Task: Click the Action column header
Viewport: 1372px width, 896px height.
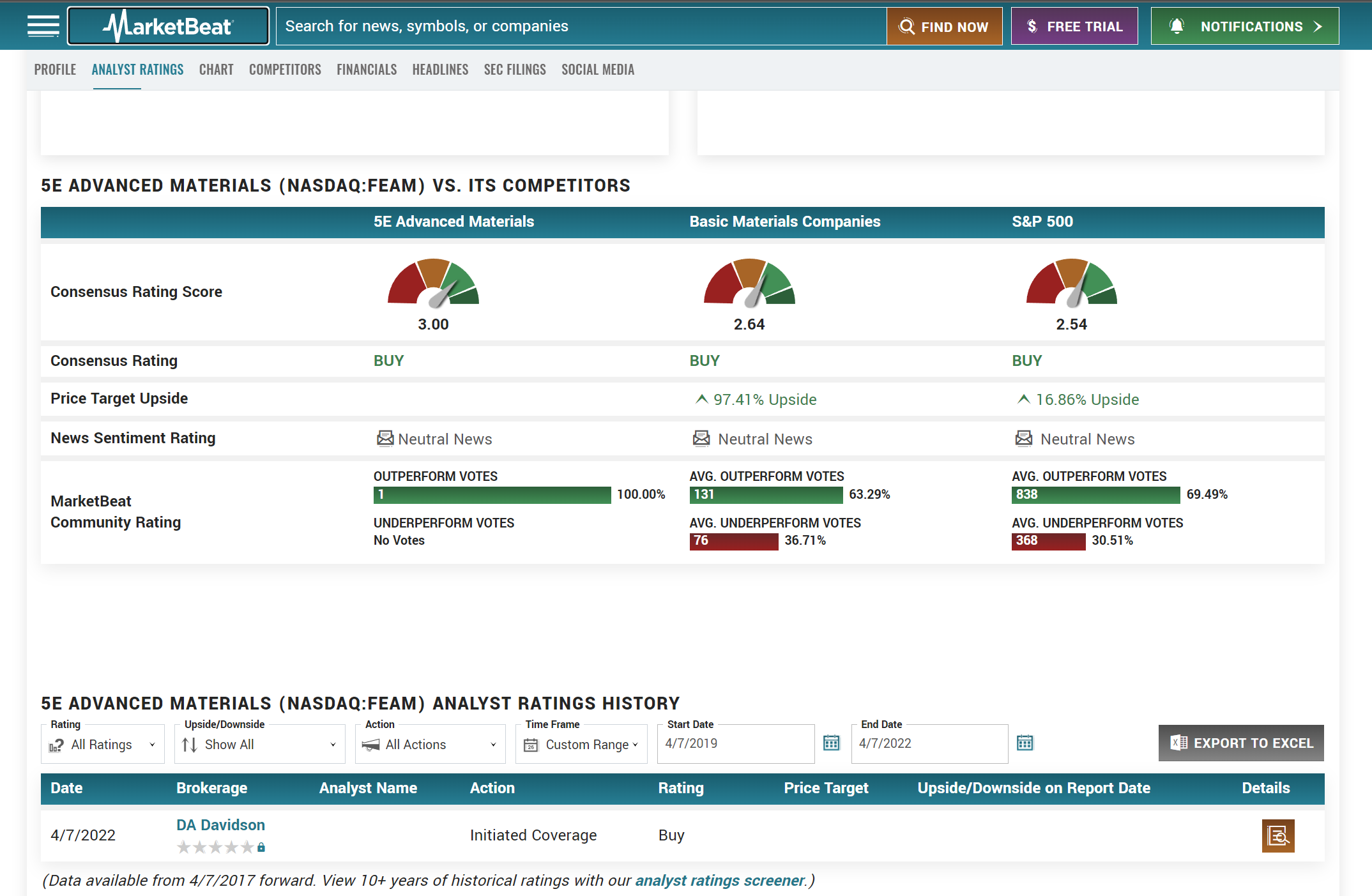Action: click(x=492, y=788)
